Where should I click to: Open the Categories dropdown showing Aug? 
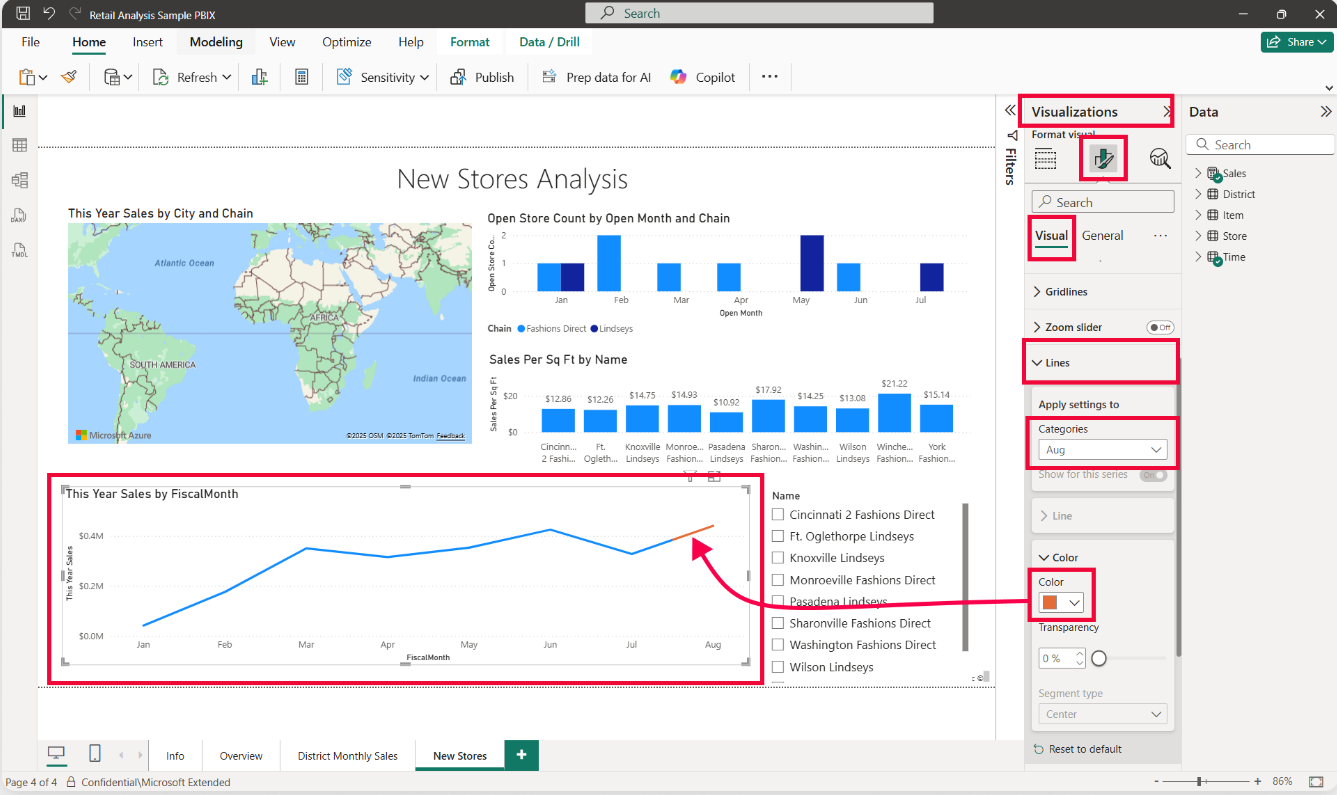[1102, 450]
